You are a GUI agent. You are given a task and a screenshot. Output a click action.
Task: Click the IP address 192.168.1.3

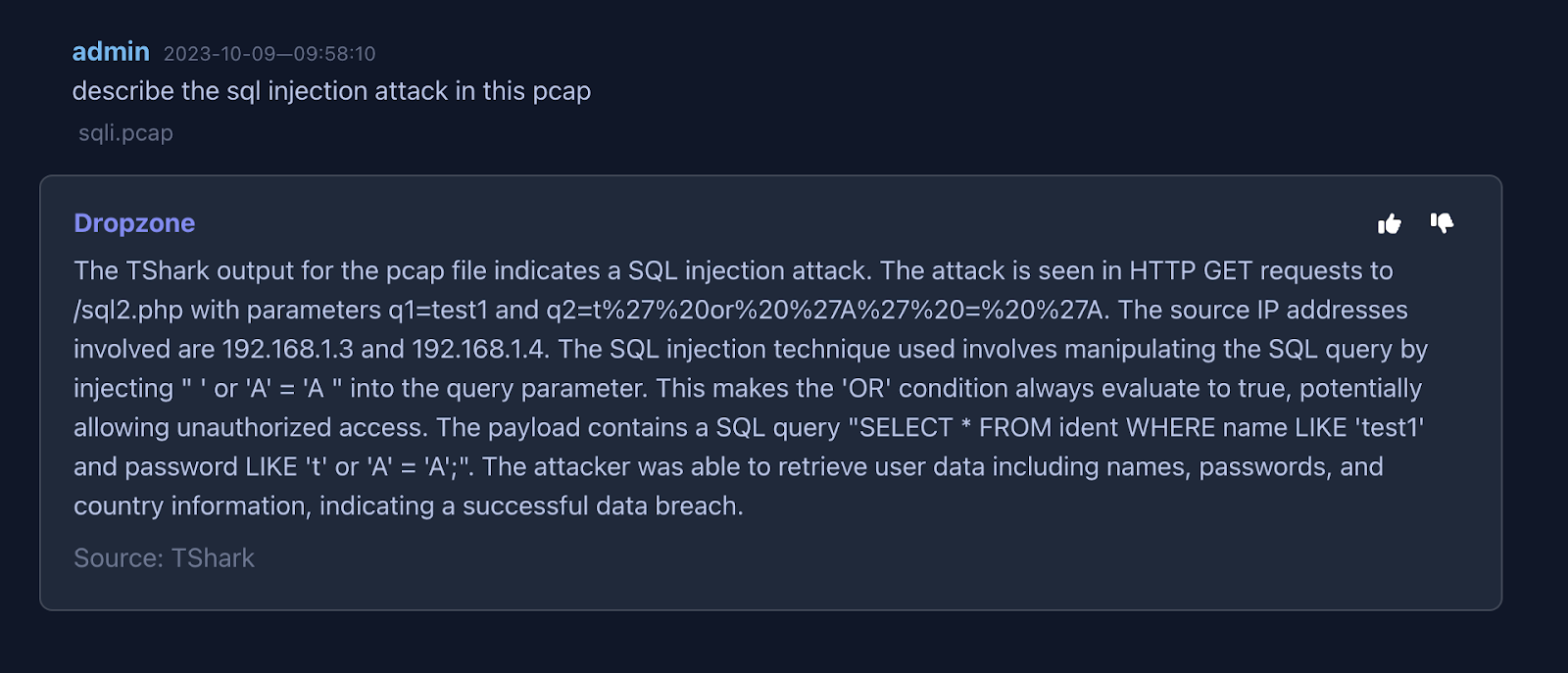pyautogui.click(x=288, y=350)
